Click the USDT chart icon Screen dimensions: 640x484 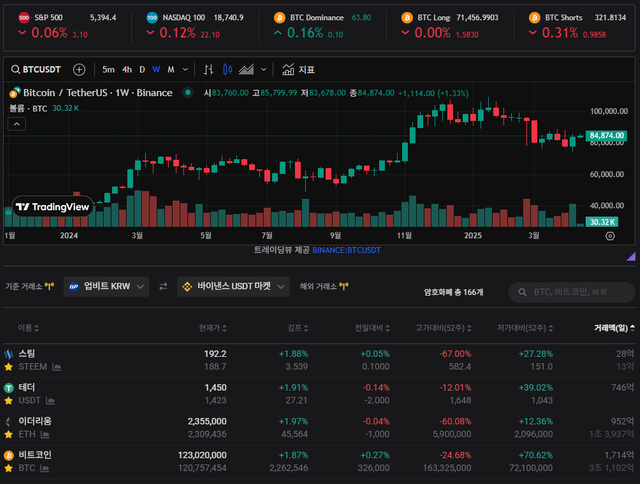50,401
